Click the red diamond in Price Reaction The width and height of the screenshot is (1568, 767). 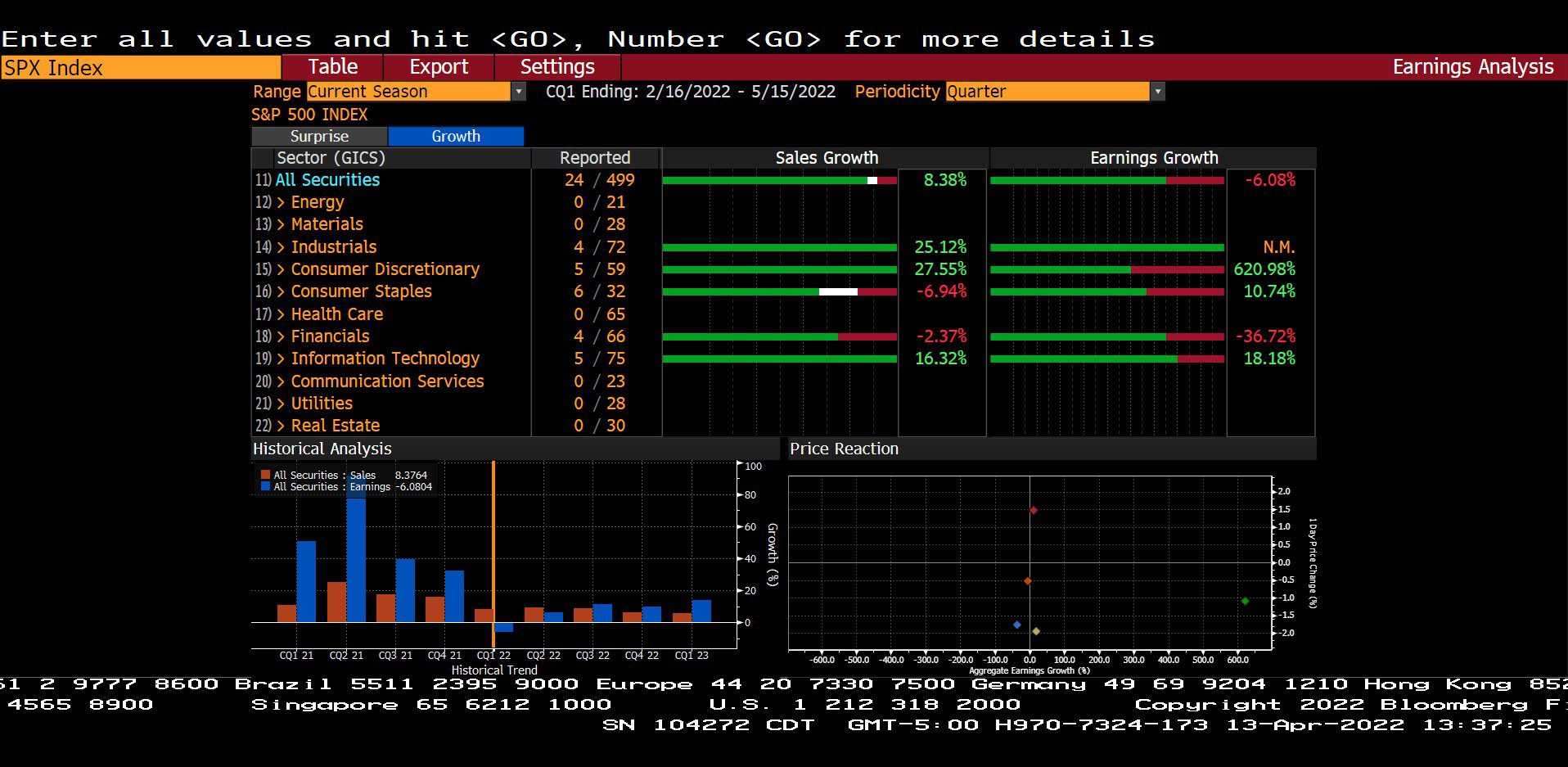tap(1034, 511)
